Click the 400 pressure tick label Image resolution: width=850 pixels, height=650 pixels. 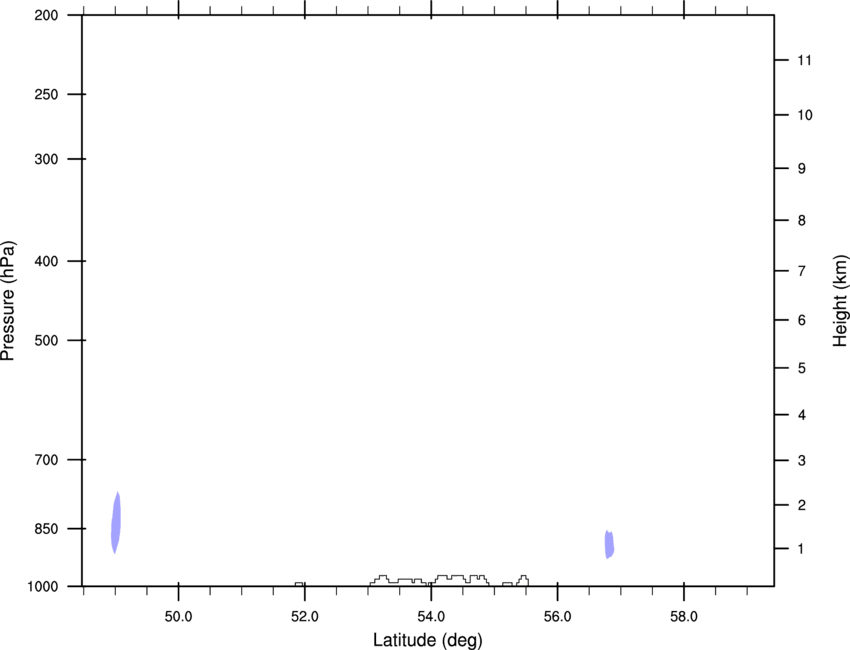click(x=46, y=261)
